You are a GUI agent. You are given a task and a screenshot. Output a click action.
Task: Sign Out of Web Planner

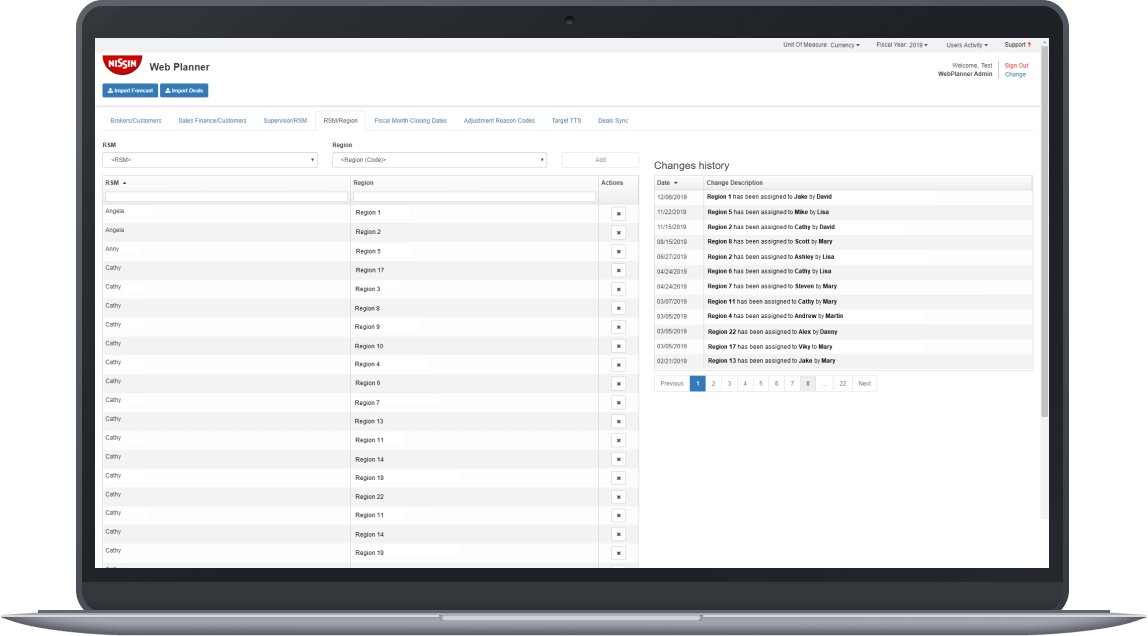[x=1015, y=65]
